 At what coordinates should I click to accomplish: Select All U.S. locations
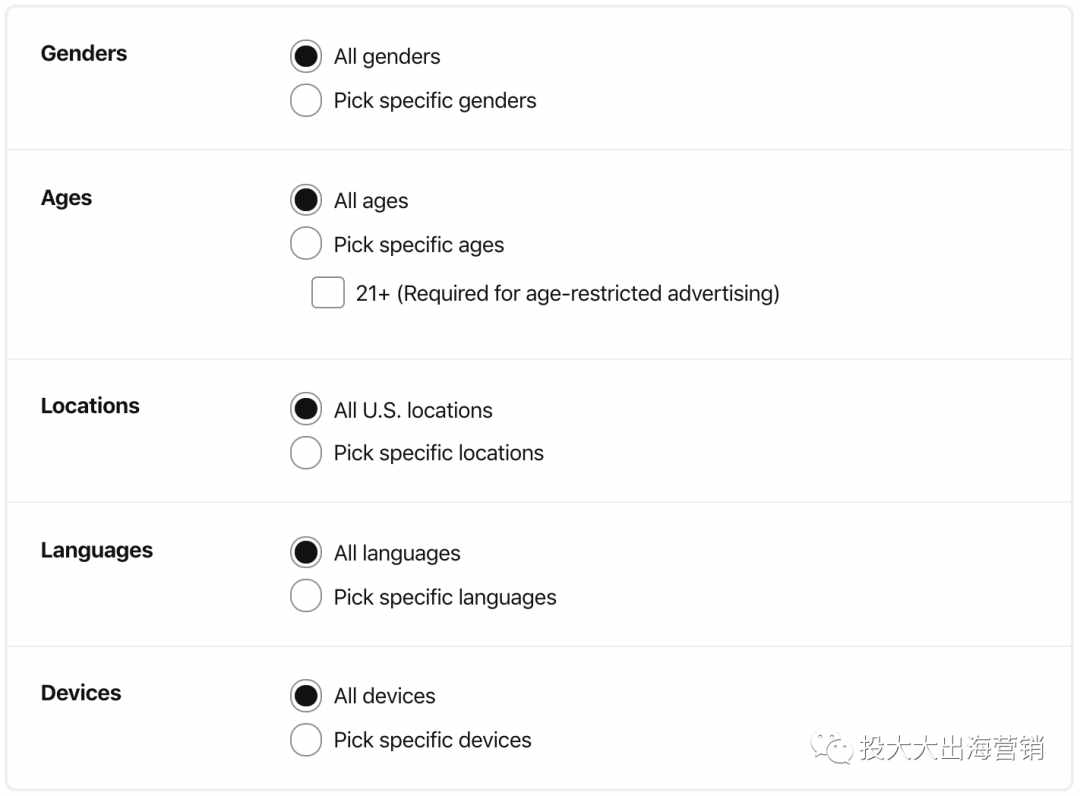click(306, 409)
